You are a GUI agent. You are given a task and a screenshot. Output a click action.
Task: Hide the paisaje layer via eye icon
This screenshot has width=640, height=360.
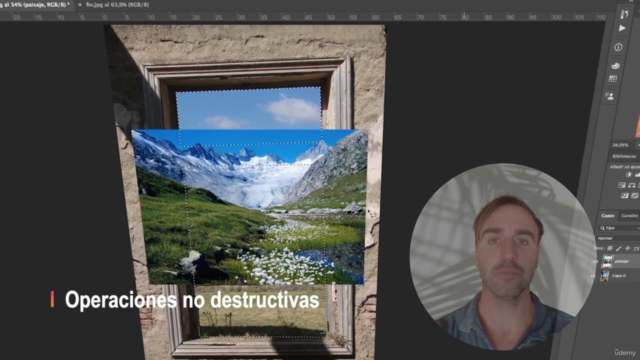(596, 262)
